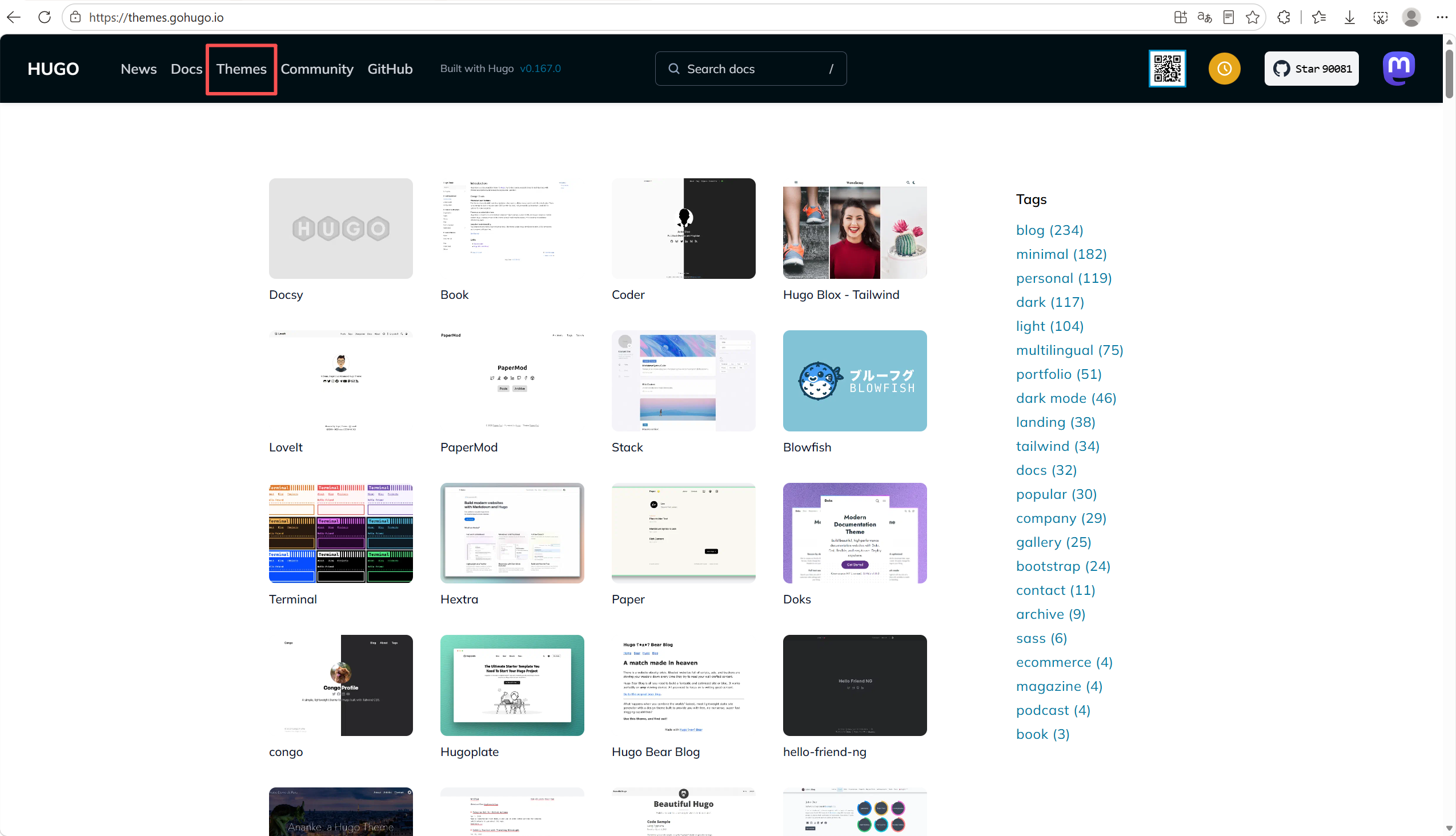Open the Hugoplate theme thumbnail
Image resolution: width=1456 pixels, height=836 pixels.
pos(512,685)
